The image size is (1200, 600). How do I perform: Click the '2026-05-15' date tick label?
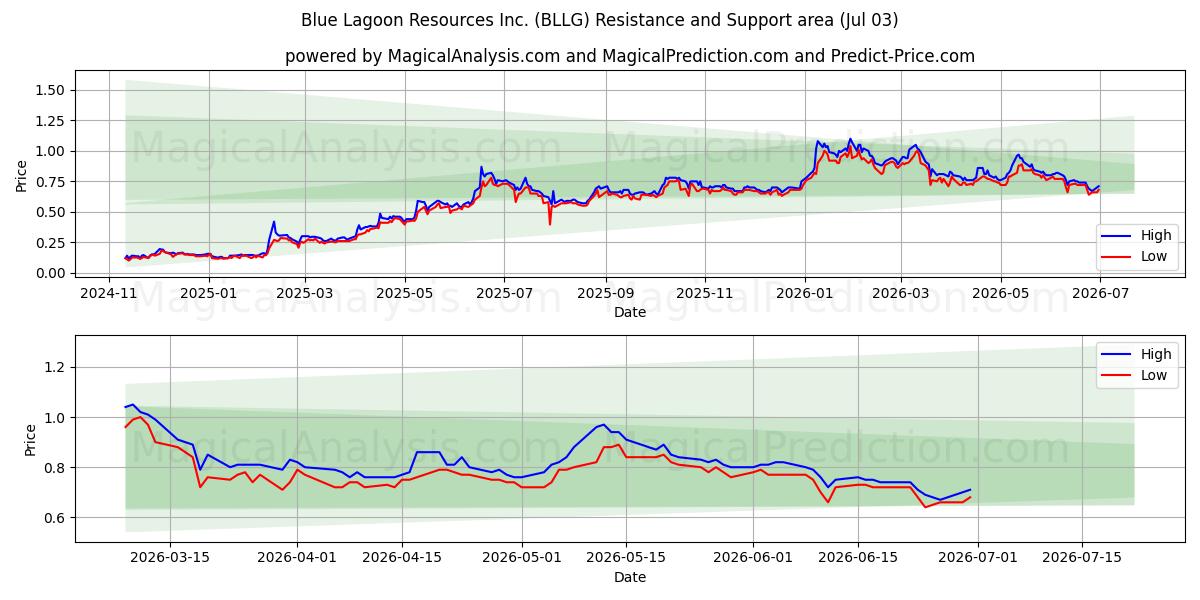(626, 558)
